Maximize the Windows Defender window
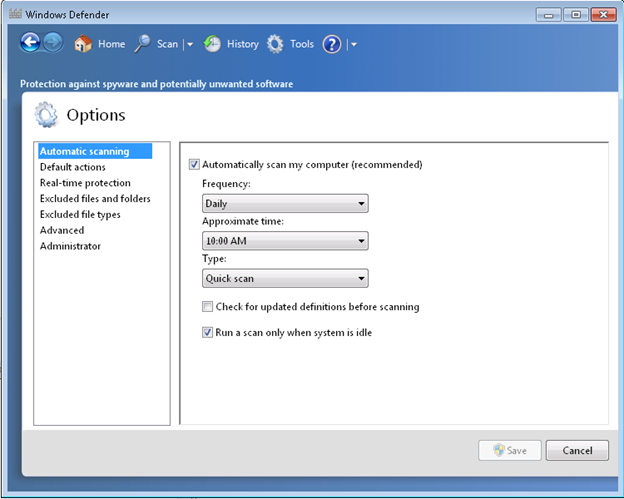 click(576, 15)
